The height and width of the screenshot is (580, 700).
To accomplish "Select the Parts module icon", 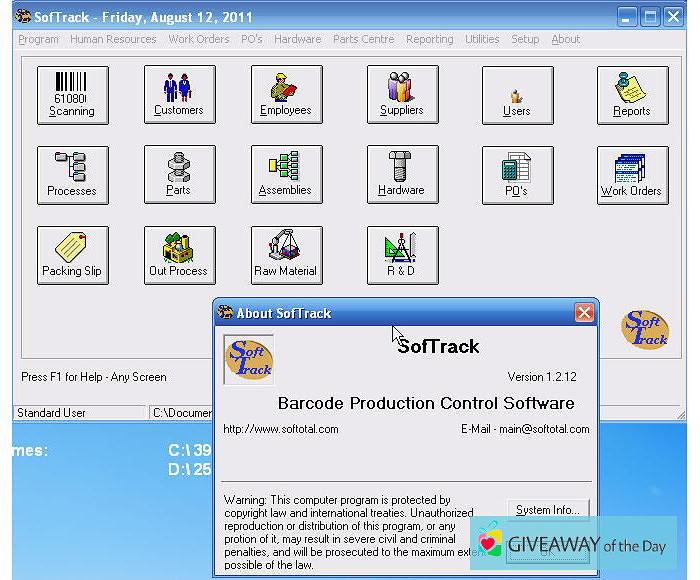I will tap(179, 175).
